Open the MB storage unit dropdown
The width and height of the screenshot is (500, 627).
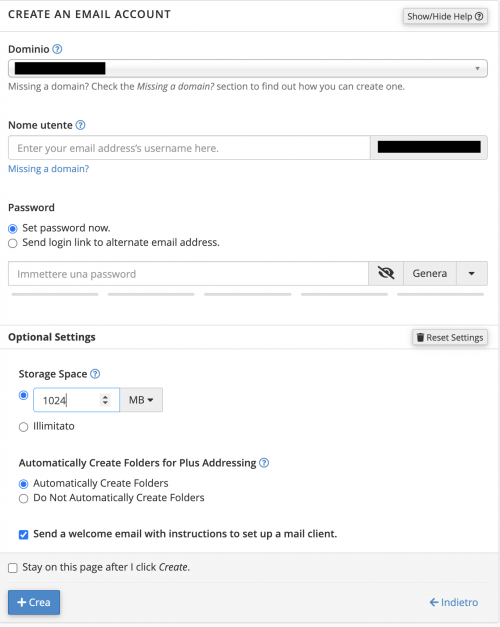[x=141, y=400]
